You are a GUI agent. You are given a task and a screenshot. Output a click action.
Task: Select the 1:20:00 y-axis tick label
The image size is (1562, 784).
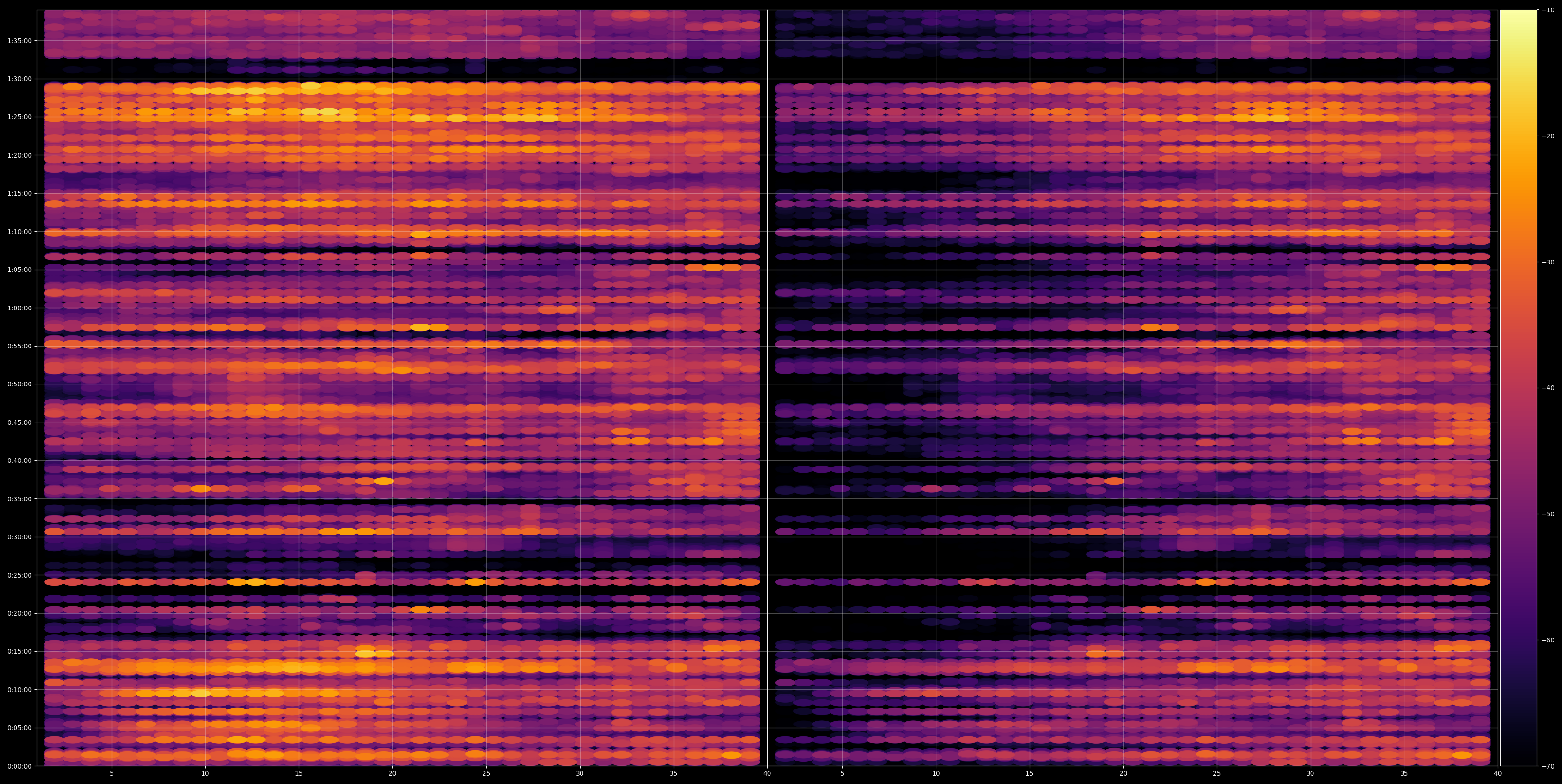pos(19,155)
